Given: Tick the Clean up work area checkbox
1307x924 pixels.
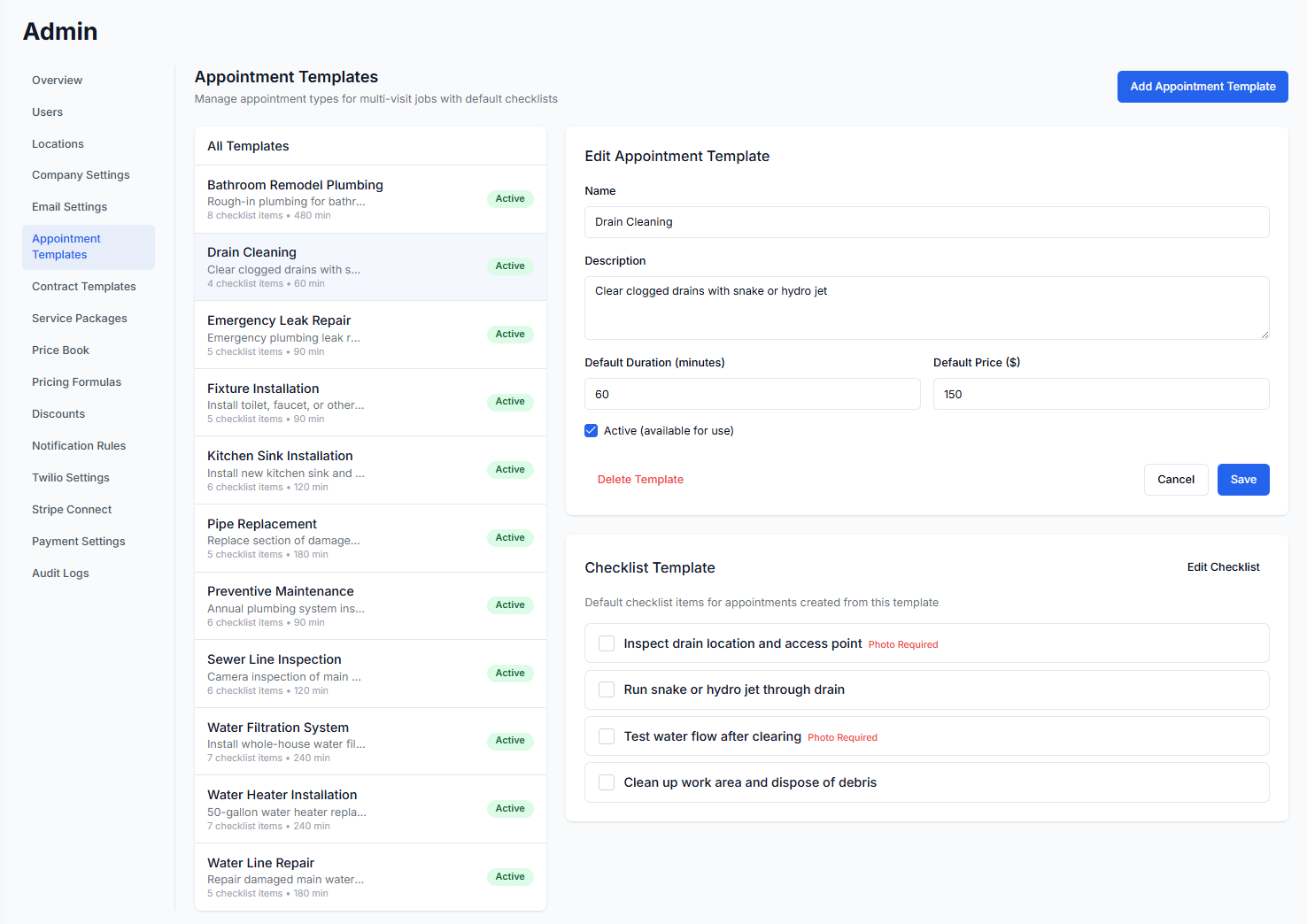Looking at the screenshot, I should pyautogui.click(x=607, y=782).
